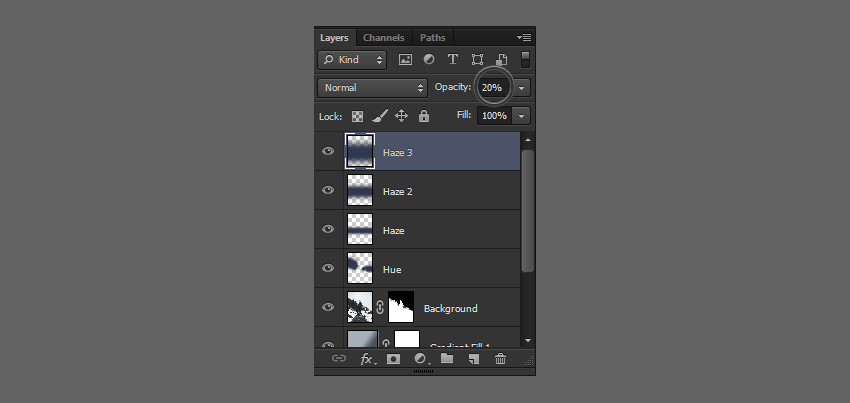Select the Haze 3 layer name

coord(398,153)
